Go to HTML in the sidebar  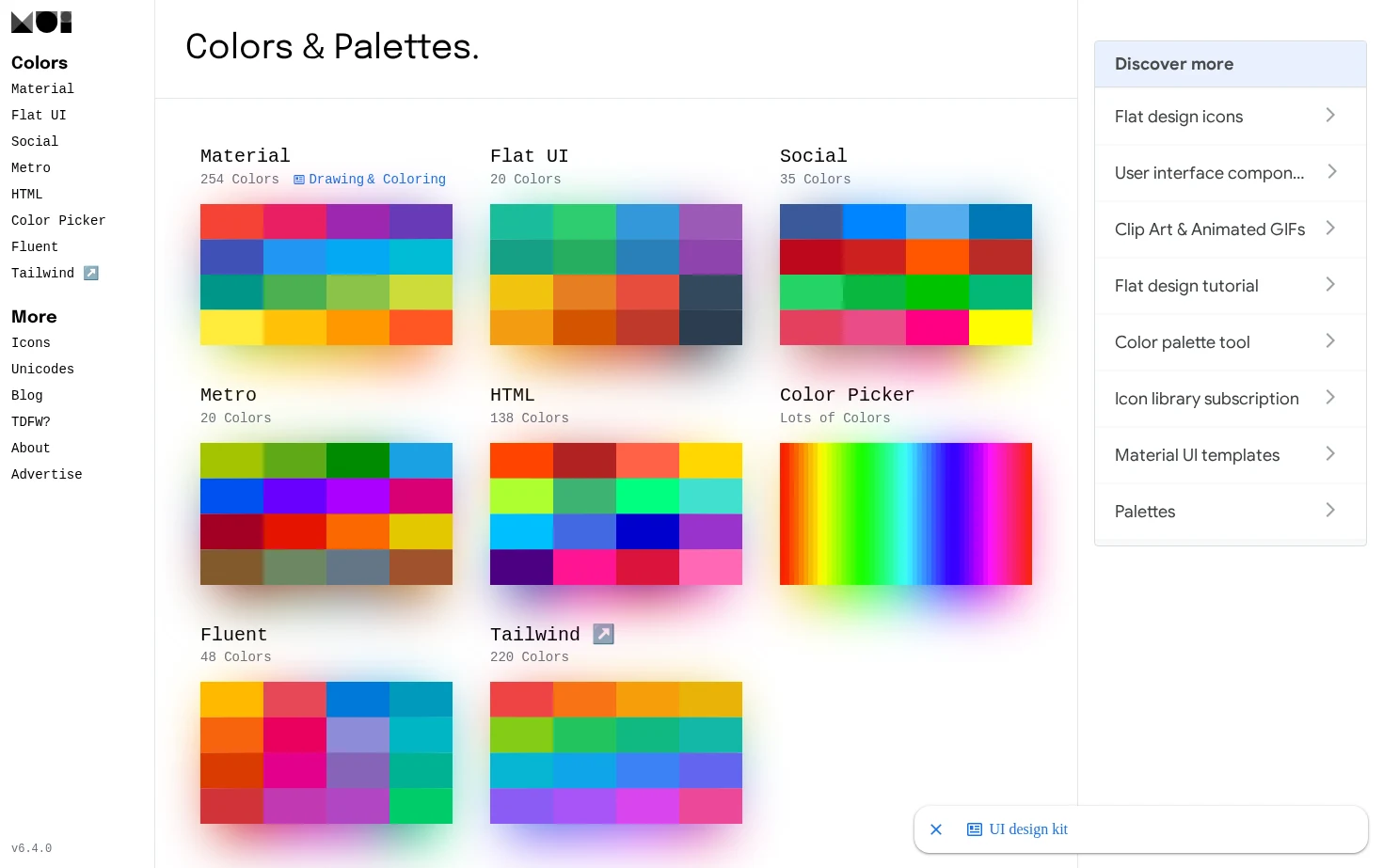click(26, 194)
